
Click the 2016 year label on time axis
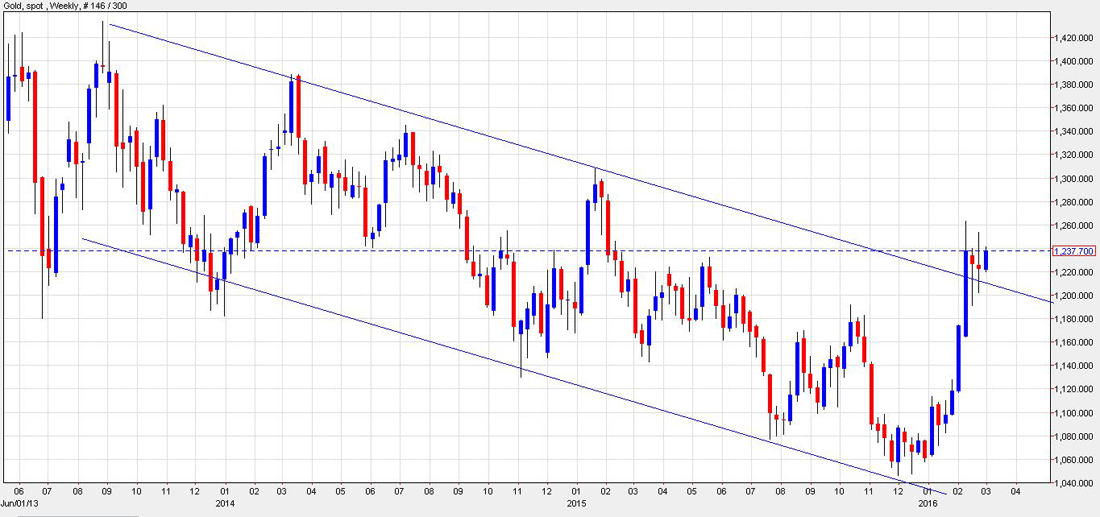click(927, 503)
